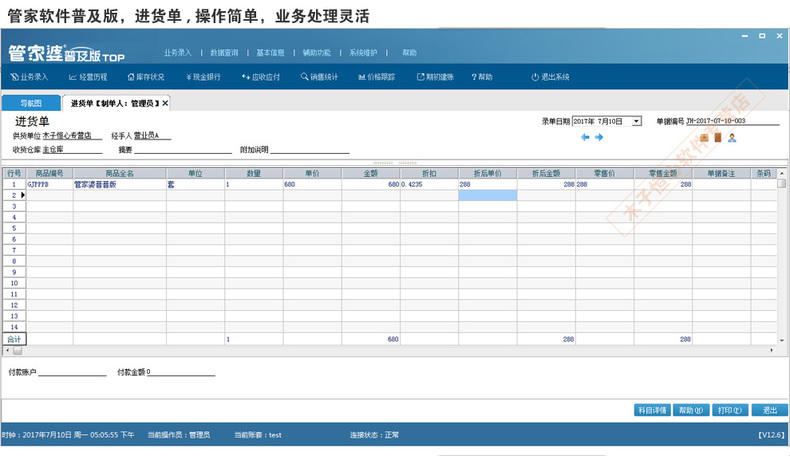Image resolution: width=790 pixels, height=456 pixels.
Task: Go to previous document with left arrow
Action: pyautogui.click(x=585, y=137)
